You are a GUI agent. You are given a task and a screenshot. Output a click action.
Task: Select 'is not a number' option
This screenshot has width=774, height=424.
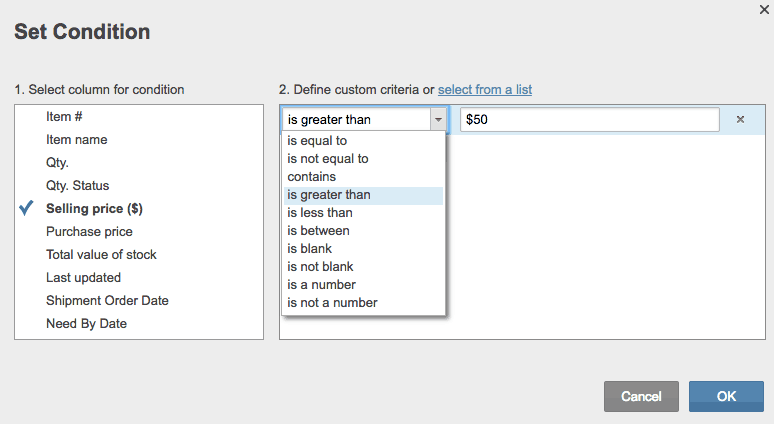point(332,303)
